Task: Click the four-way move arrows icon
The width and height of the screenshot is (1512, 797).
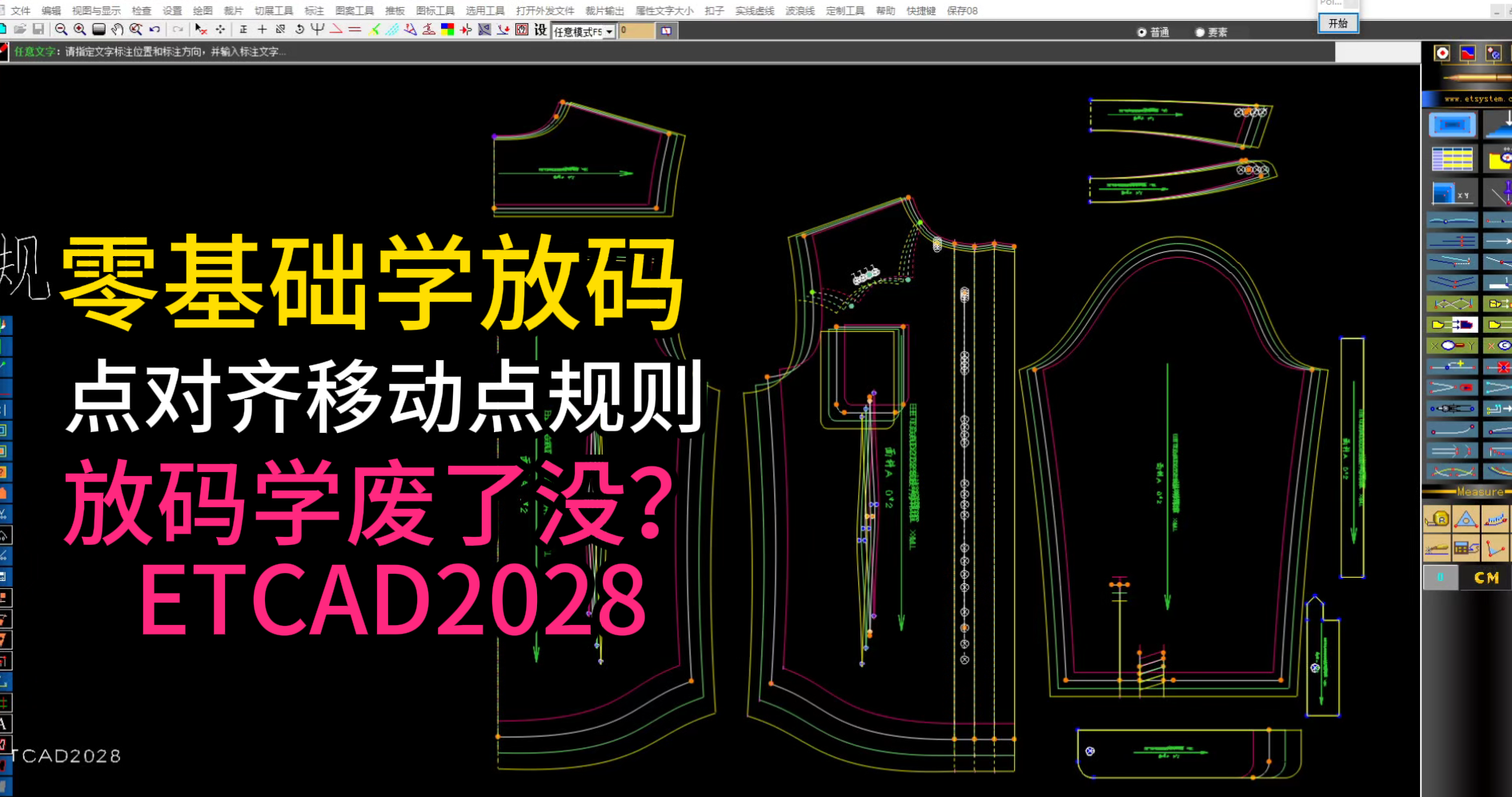Action: coord(220,30)
